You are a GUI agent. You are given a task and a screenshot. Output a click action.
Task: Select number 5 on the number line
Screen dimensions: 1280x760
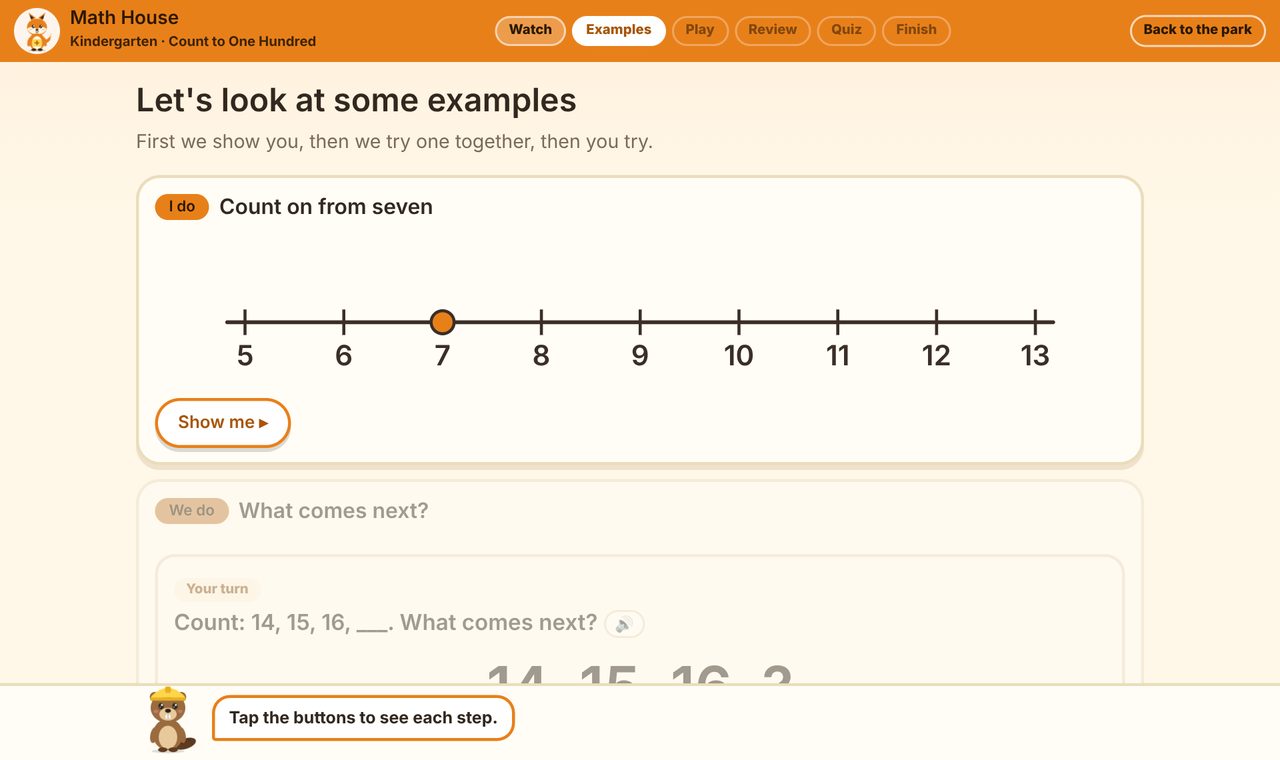click(245, 355)
